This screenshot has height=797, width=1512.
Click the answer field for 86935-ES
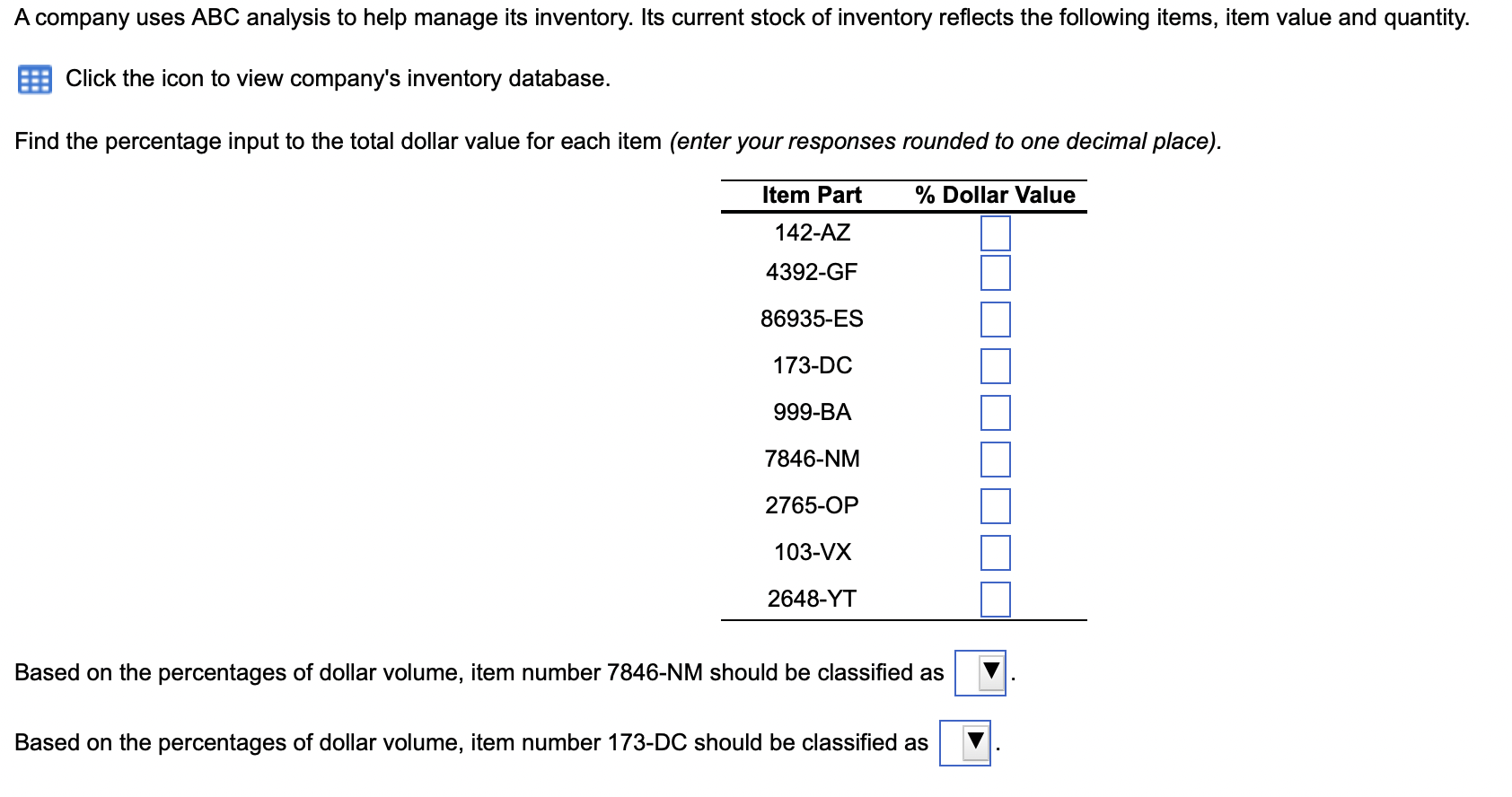point(996,320)
